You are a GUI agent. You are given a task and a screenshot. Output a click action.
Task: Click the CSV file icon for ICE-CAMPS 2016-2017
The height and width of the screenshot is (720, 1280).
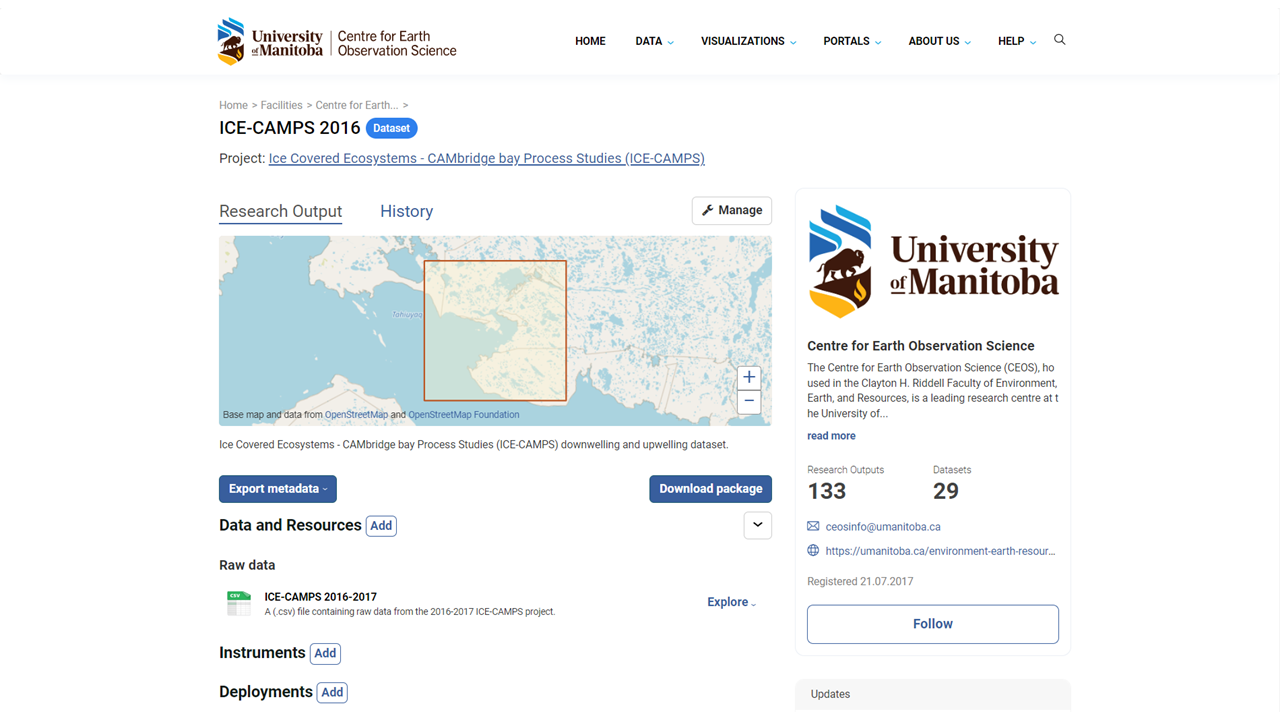click(x=239, y=603)
